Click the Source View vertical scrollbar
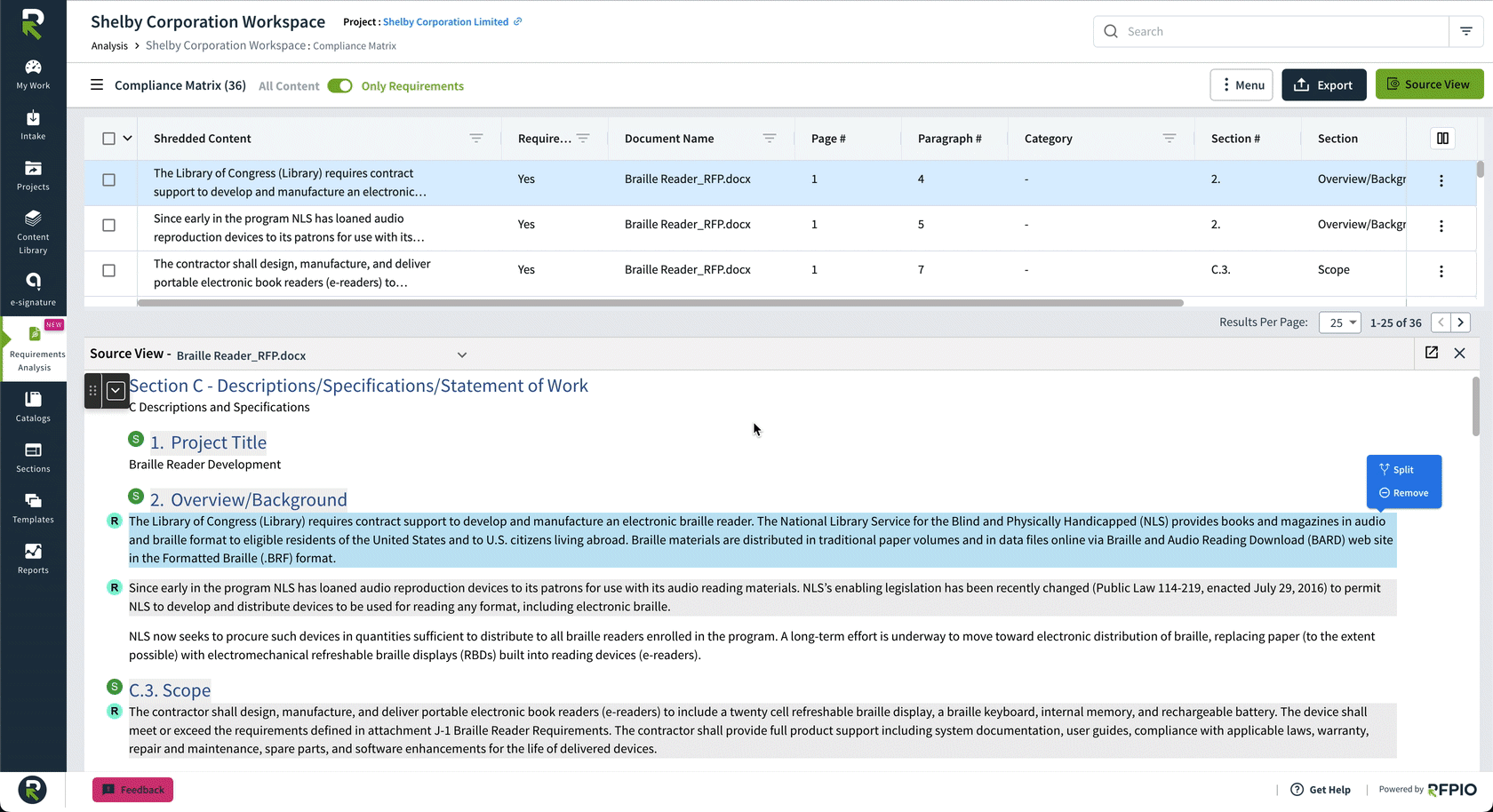 click(x=1476, y=407)
